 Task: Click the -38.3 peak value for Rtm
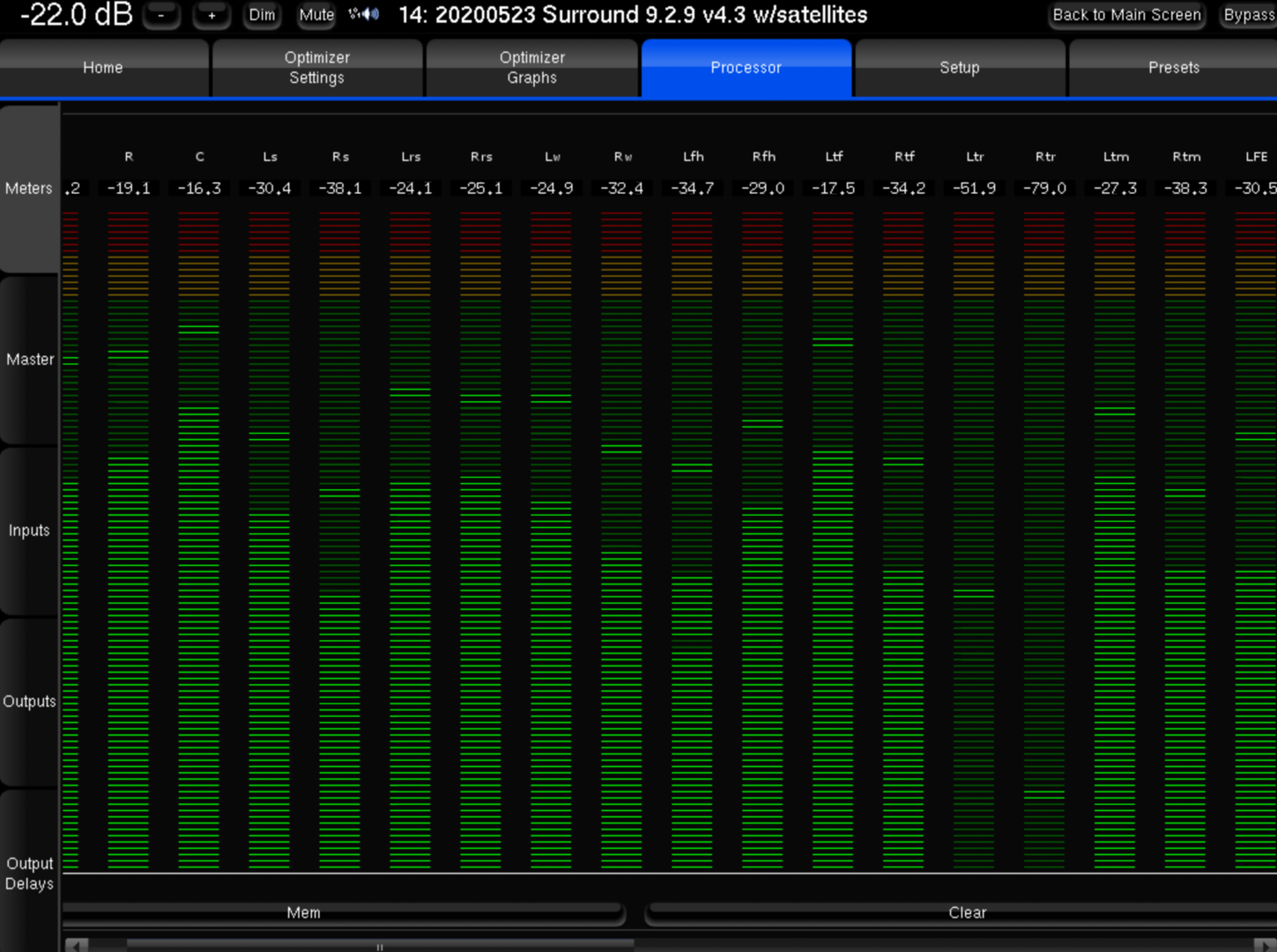[1186, 189]
